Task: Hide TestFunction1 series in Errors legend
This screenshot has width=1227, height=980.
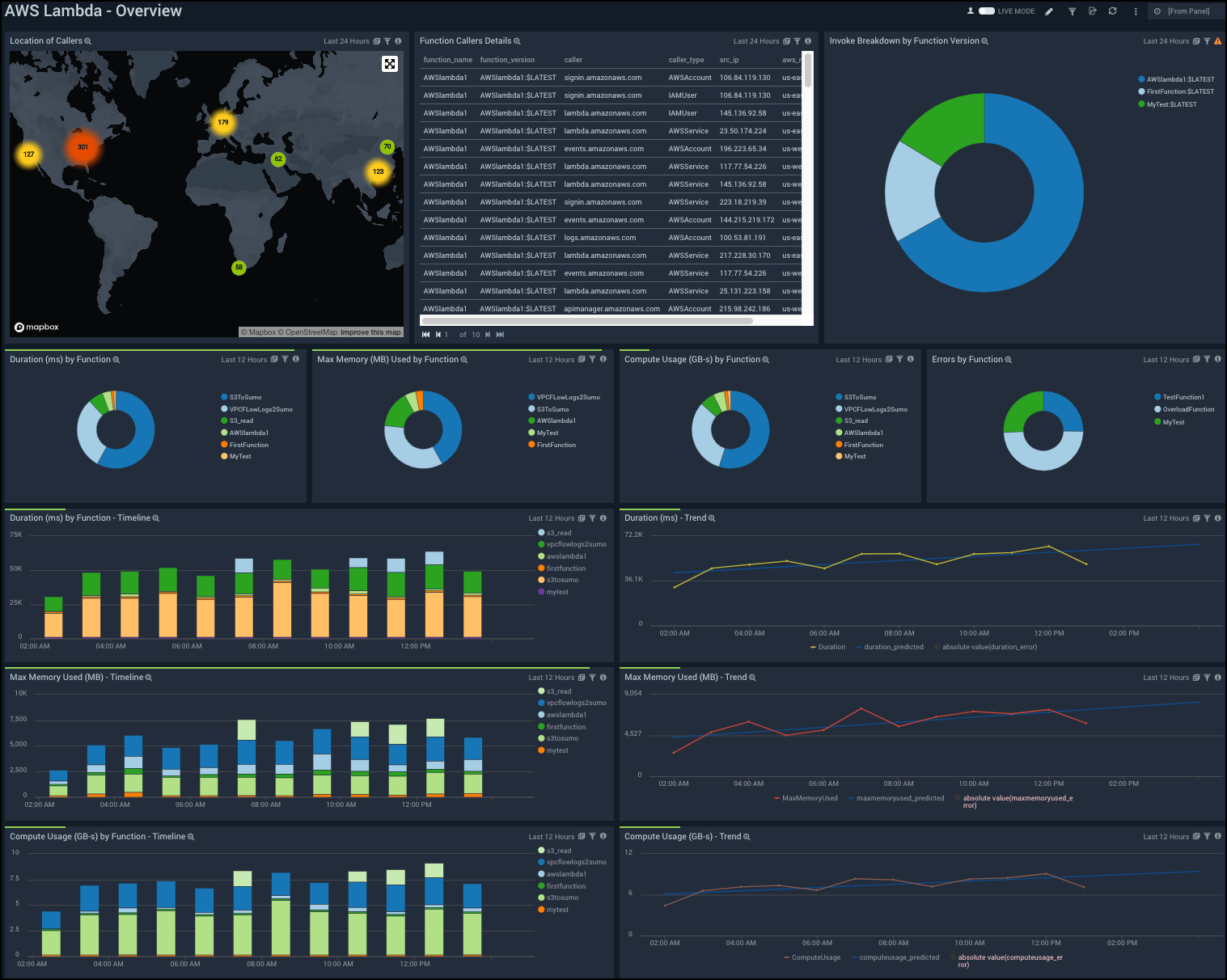Action: 1183,397
